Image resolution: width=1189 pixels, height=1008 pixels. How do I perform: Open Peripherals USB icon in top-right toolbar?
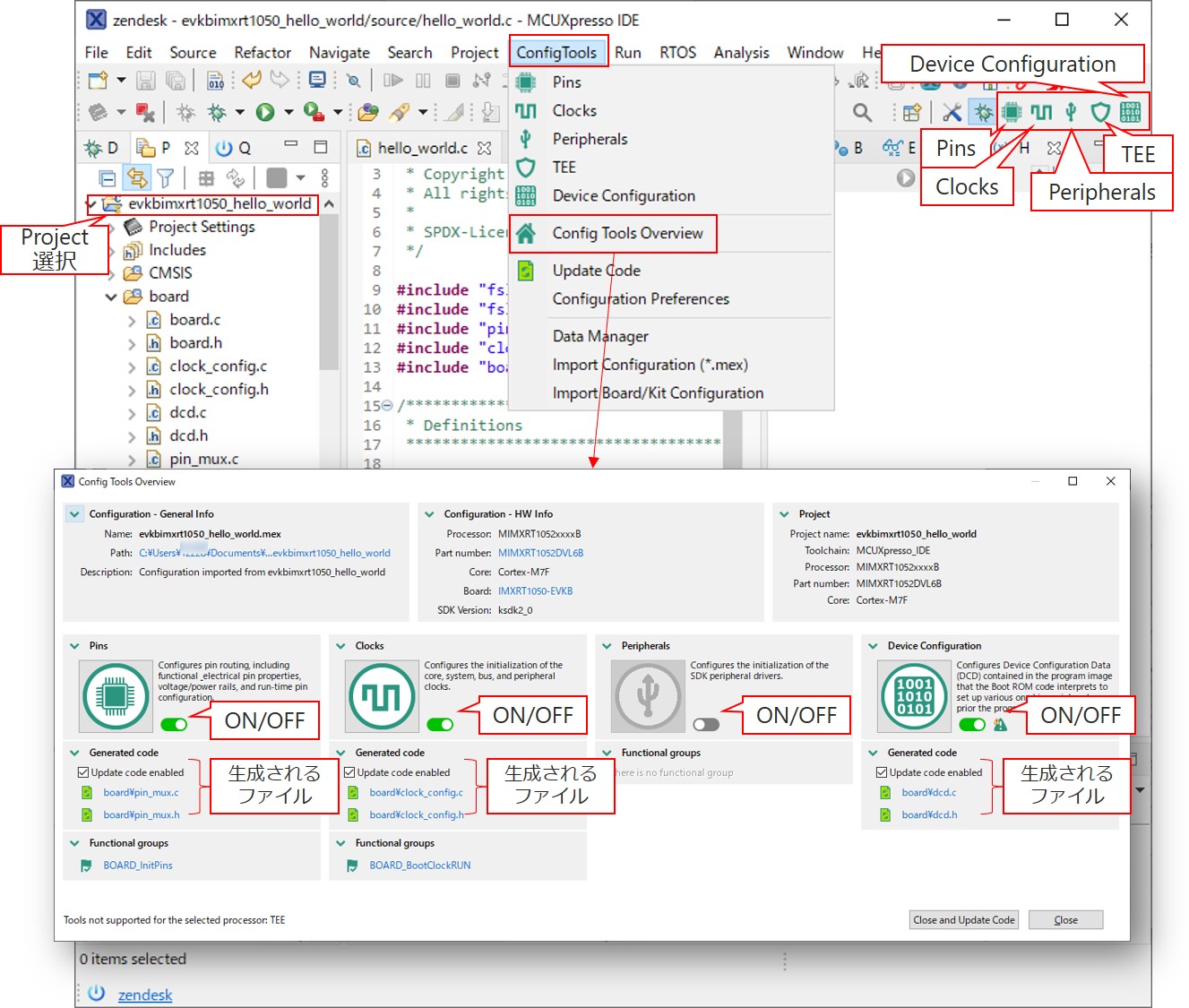coord(1071,112)
